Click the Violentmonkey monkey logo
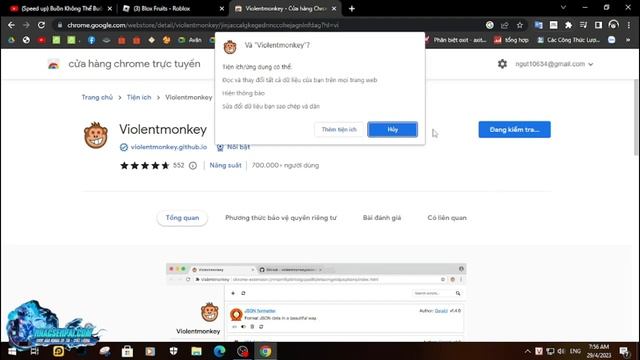Screen dimensions: 640x360 tap(96, 135)
